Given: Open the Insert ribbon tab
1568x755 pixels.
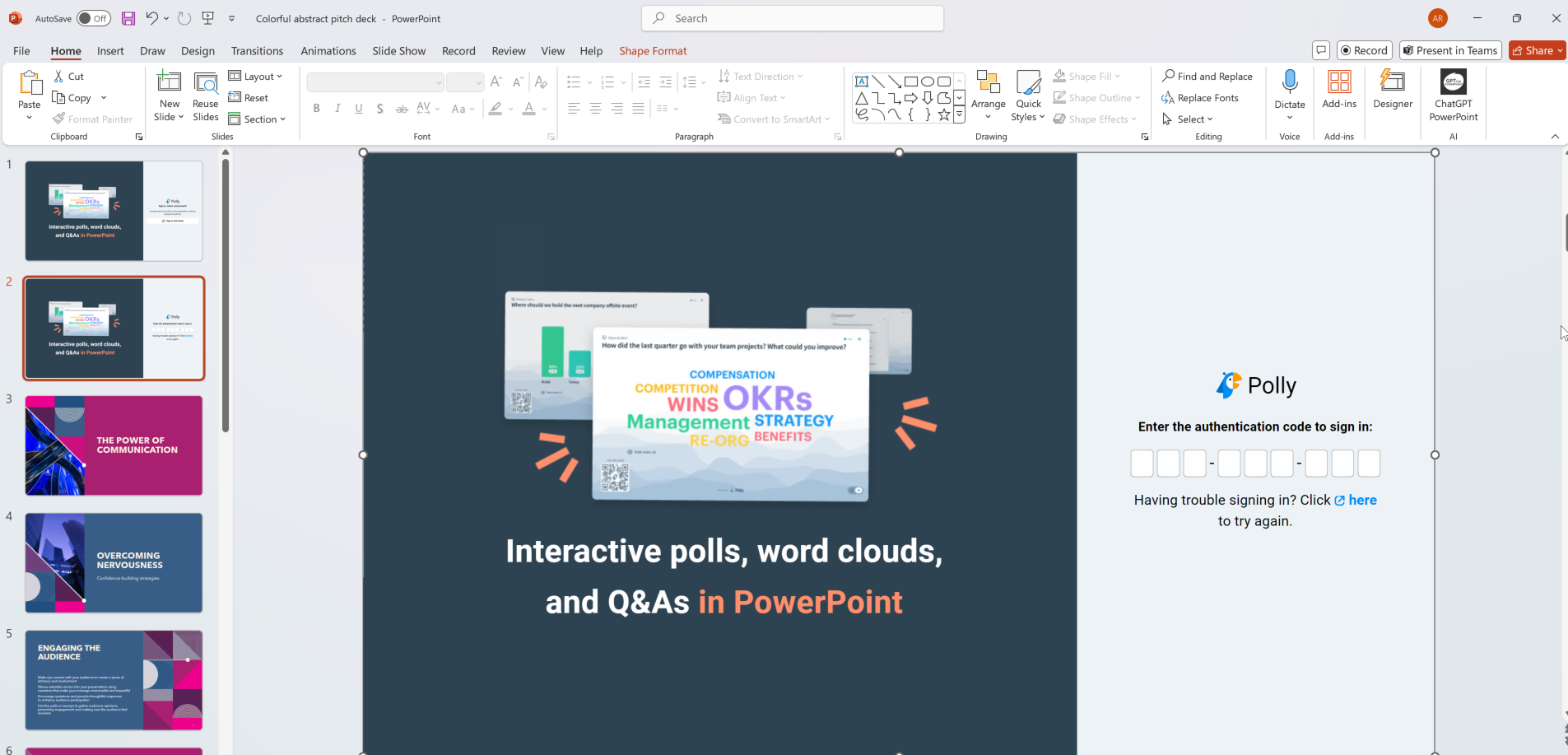Looking at the screenshot, I should point(110,50).
